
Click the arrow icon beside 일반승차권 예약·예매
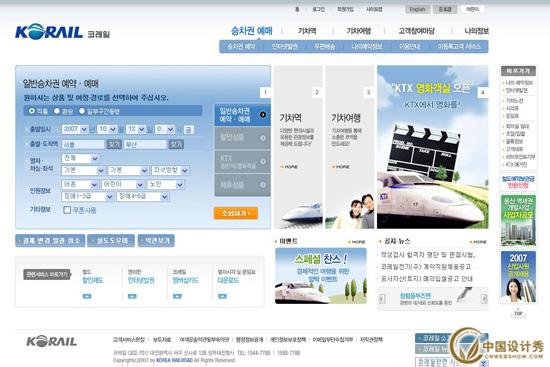[263, 114]
